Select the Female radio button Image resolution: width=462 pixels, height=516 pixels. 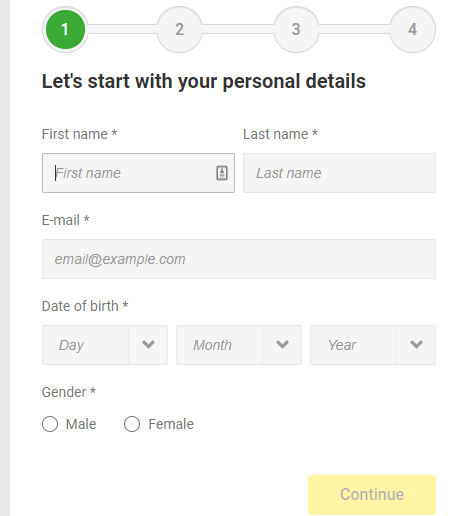point(132,424)
